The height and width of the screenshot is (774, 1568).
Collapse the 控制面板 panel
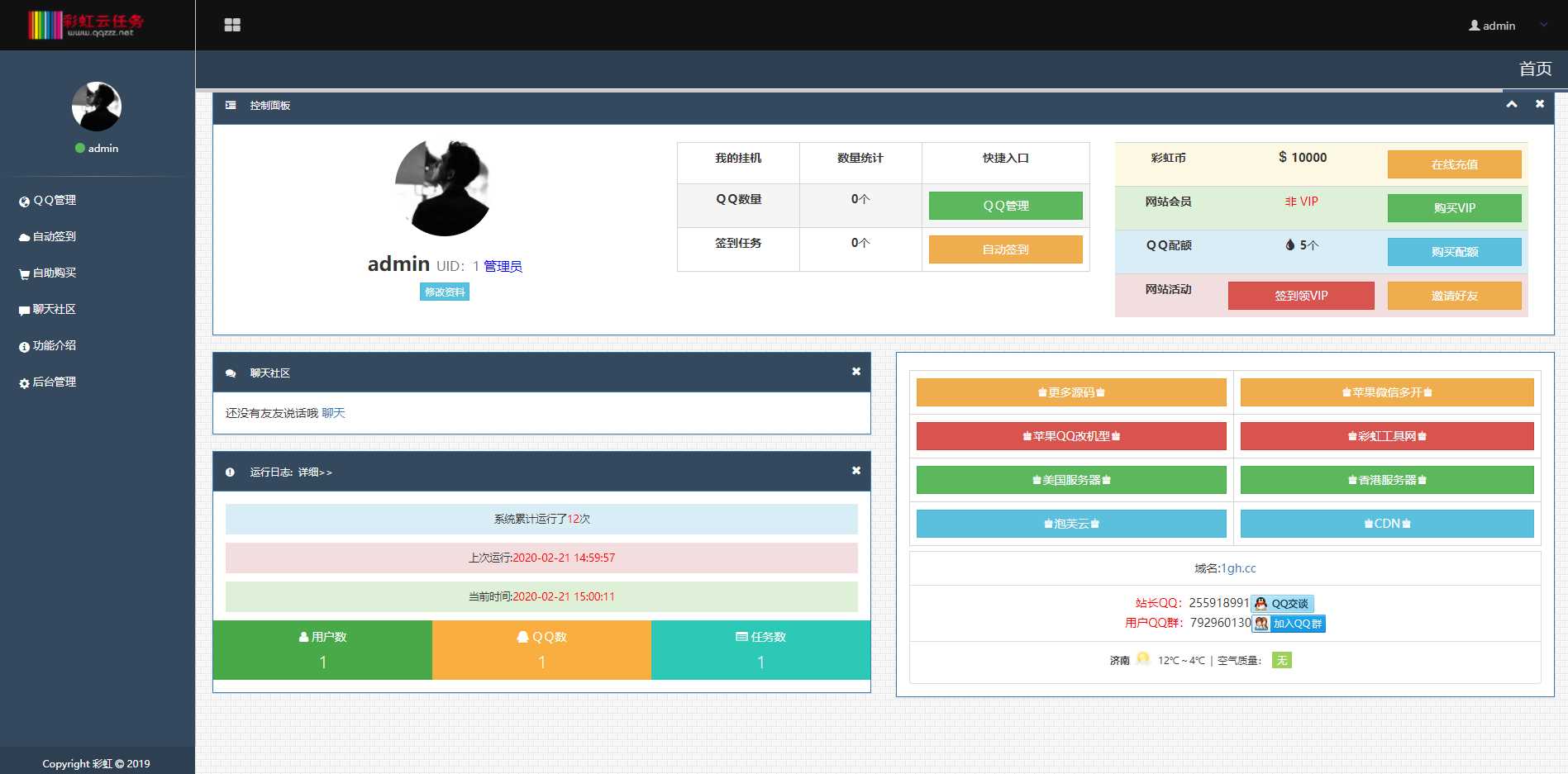(1512, 104)
